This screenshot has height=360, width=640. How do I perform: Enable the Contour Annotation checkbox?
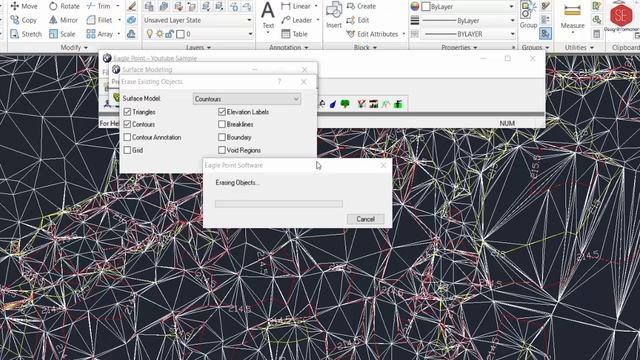pos(127,137)
